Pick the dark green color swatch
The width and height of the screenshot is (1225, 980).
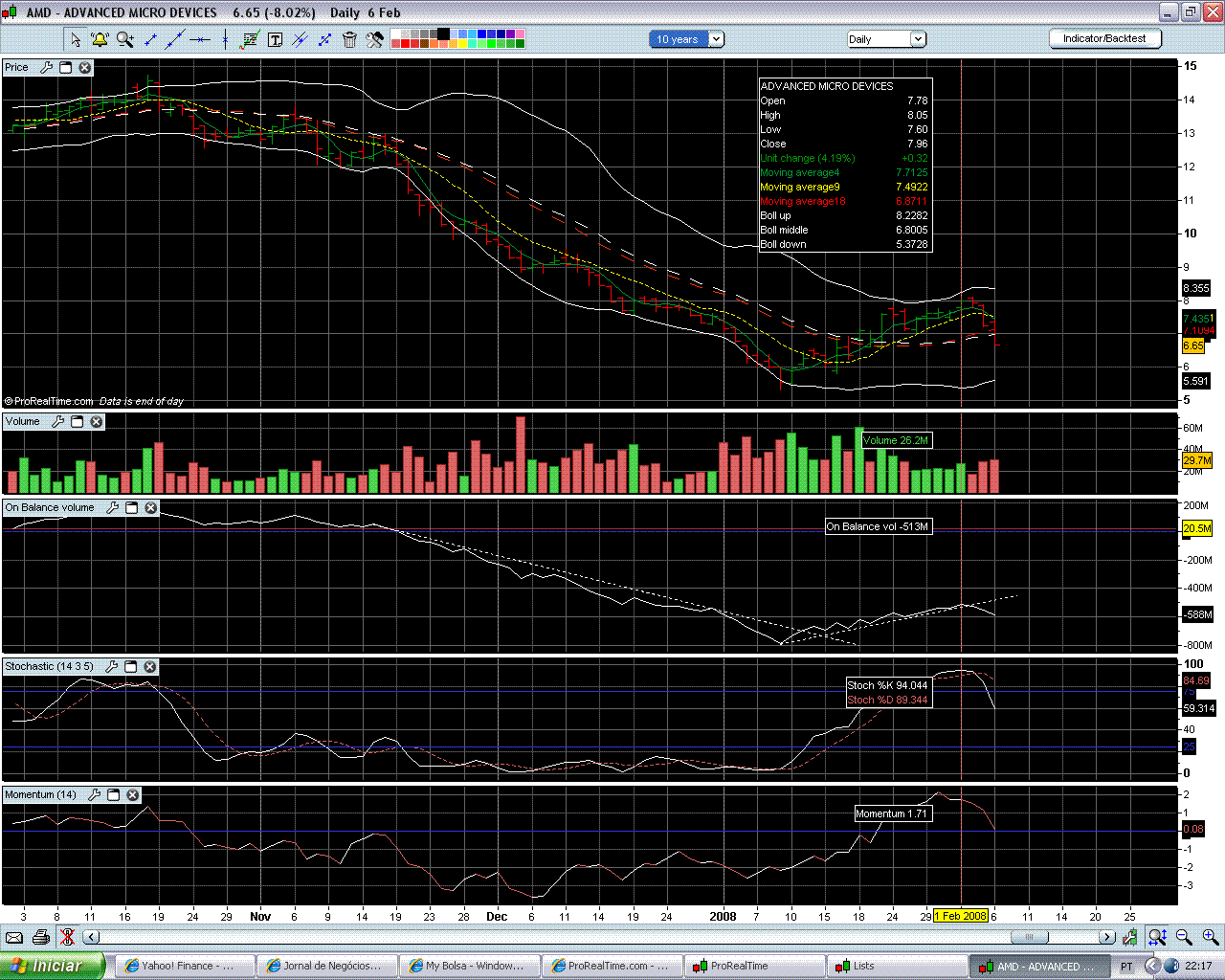coord(520,43)
